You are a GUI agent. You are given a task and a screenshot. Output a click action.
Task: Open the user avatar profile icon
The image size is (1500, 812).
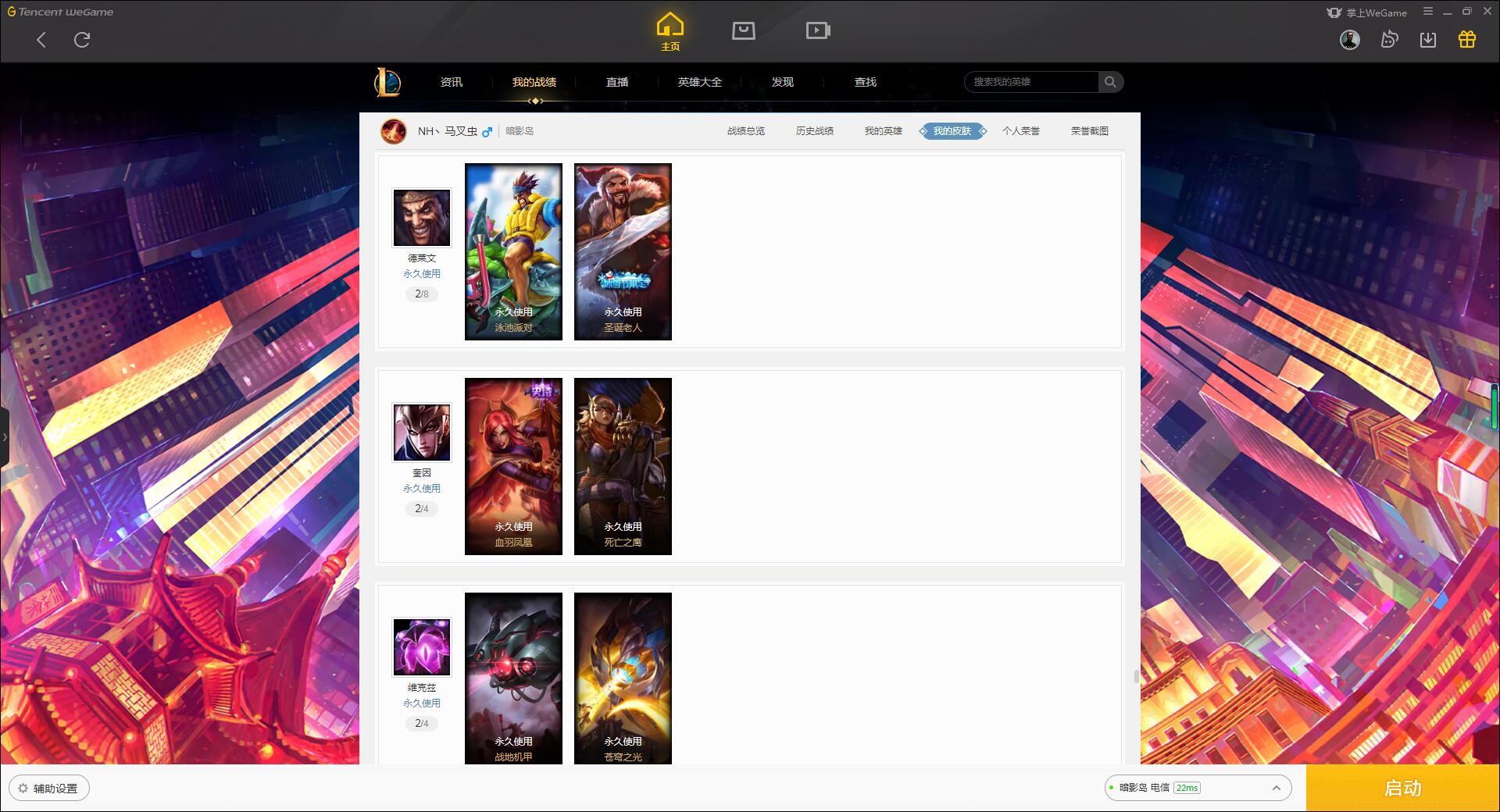pyautogui.click(x=1350, y=39)
